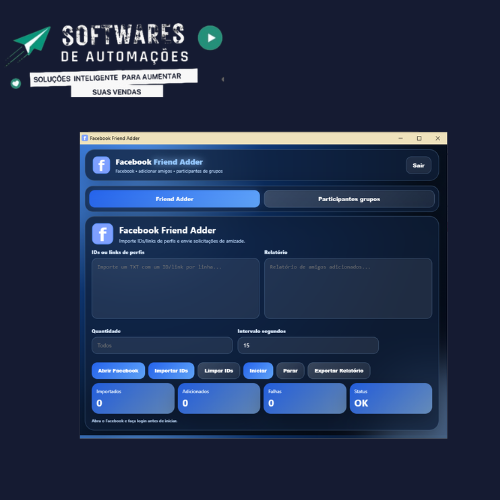Screen dimensions: 500x500
Task: Click the green heart badge icon
Action: pos(16,83)
